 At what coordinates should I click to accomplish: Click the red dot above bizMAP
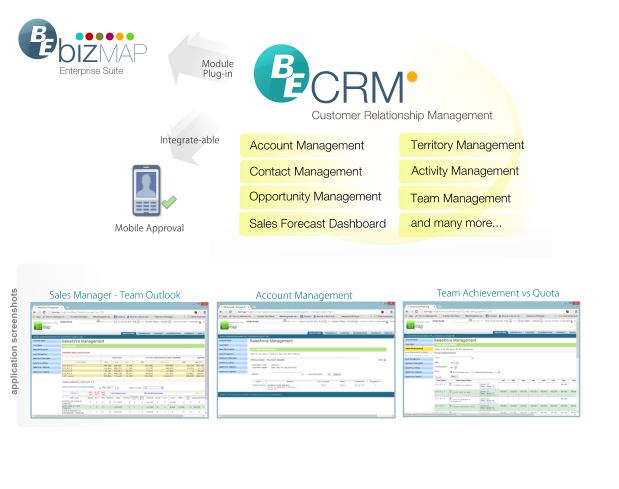(89, 37)
